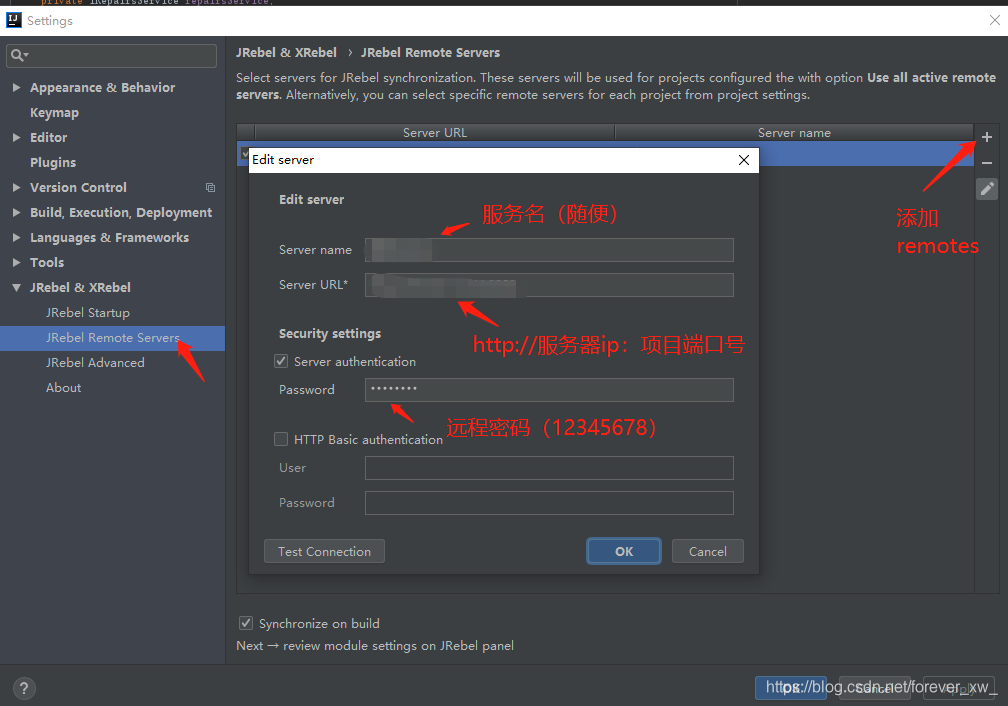Click the Version Control project-level icon

(x=210, y=188)
